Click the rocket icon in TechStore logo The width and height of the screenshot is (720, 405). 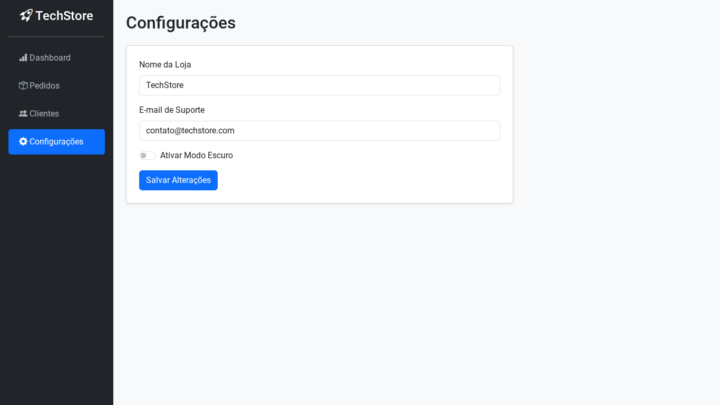[x=26, y=15]
